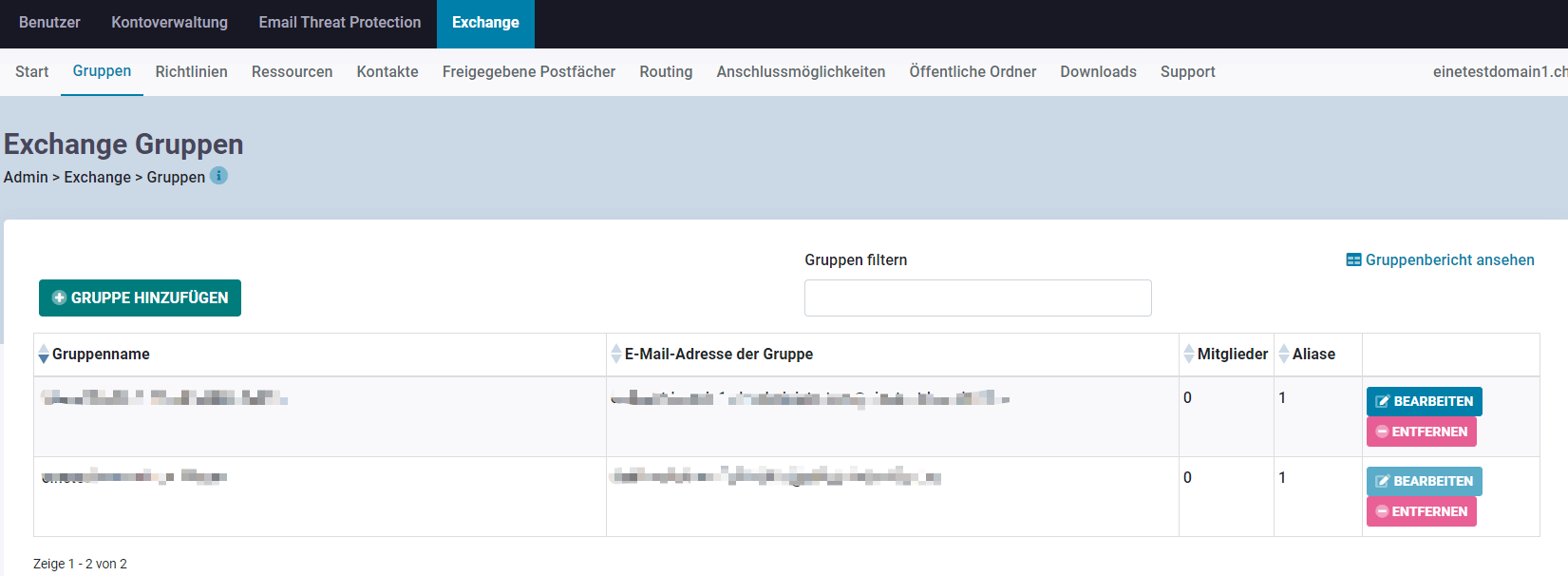
Task: Open the Gruppenbericht ansehen link
Action: click(x=1449, y=260)
